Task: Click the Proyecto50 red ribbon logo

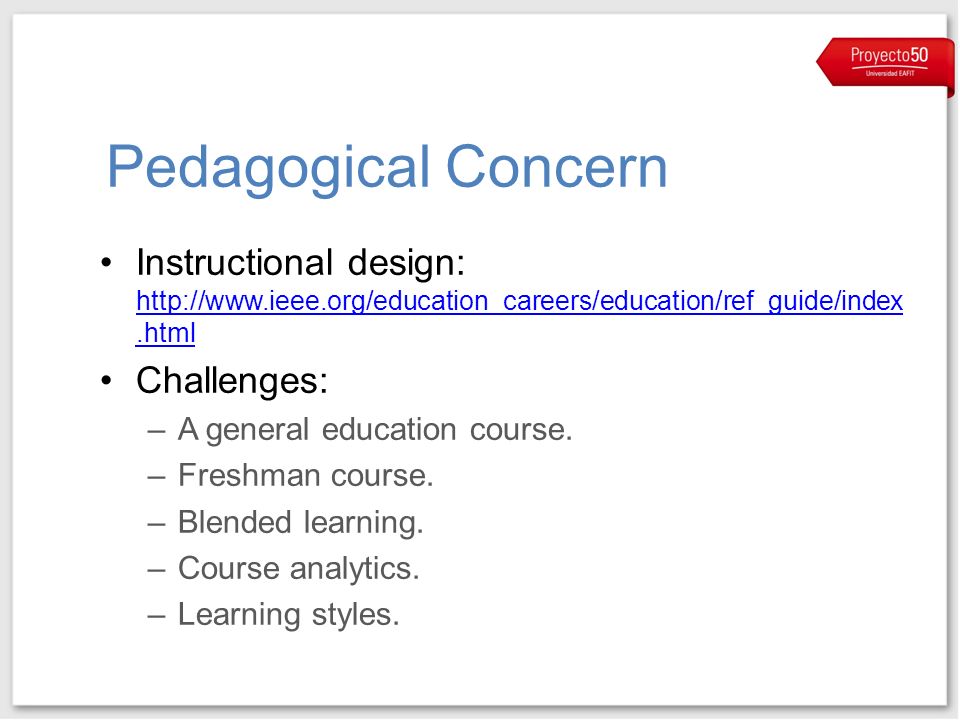Action: [x=885, y=63]
